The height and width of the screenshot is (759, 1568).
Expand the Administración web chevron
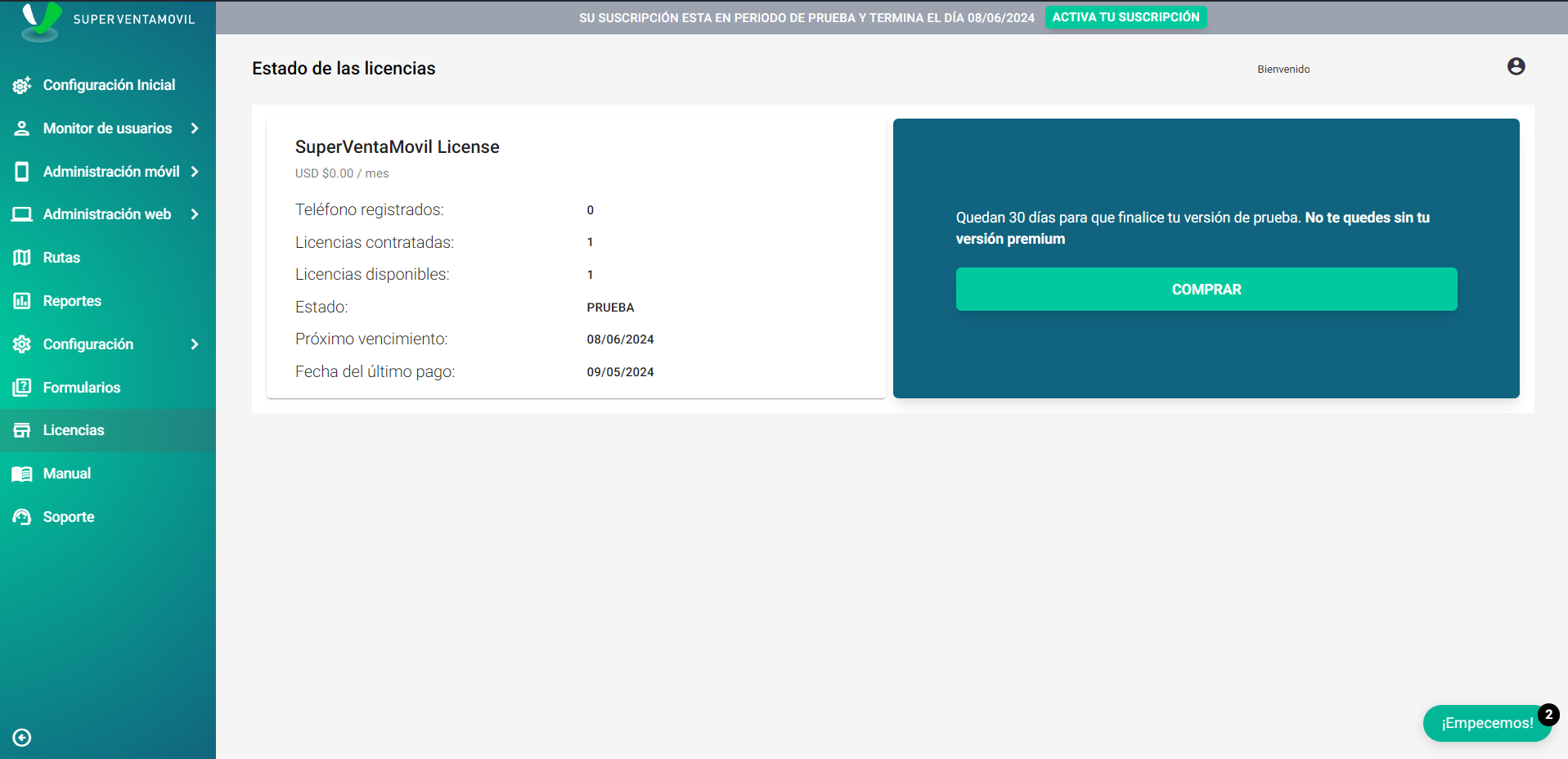[x=195, y=214]
